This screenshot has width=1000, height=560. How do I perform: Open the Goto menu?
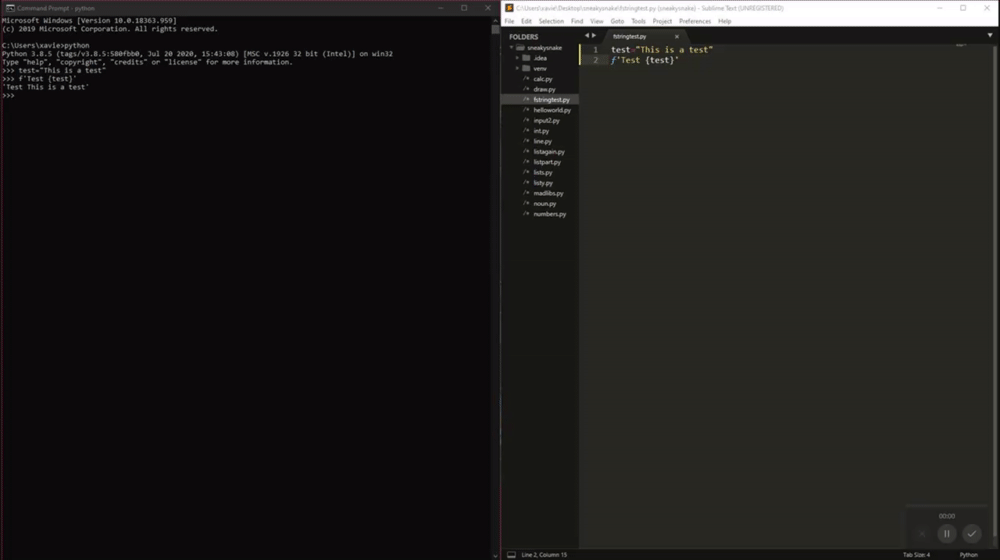pos(617,21)
